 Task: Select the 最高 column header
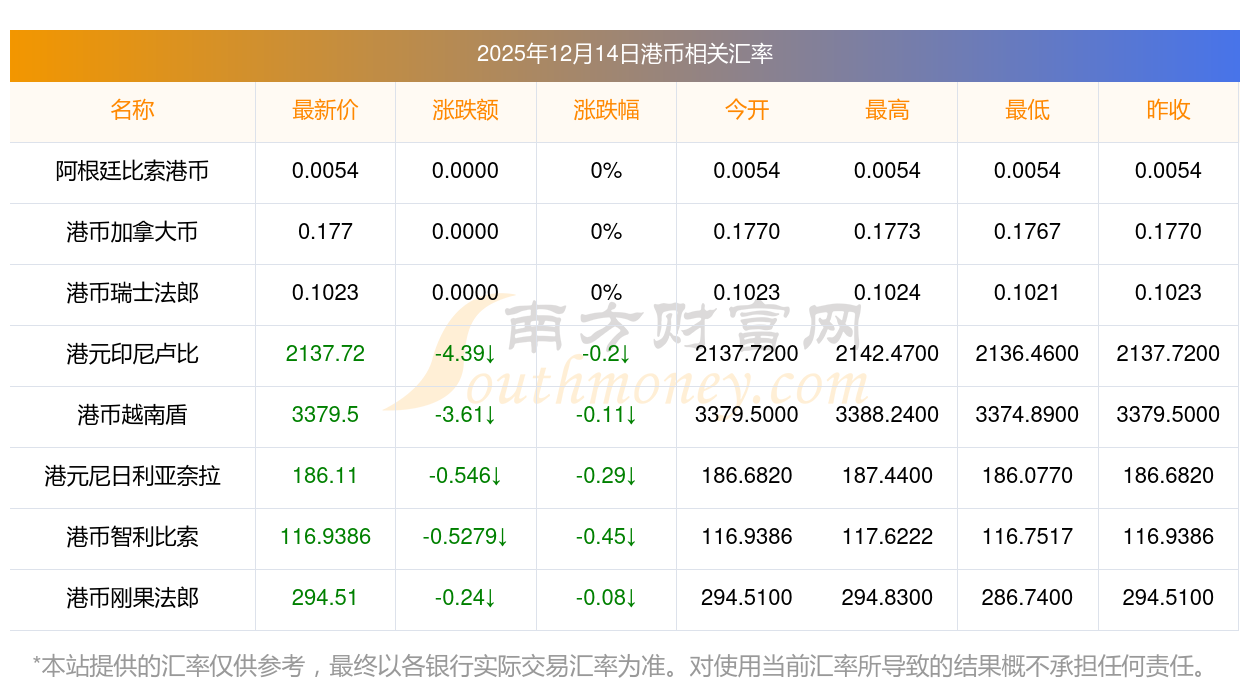(x=887, y=110)
